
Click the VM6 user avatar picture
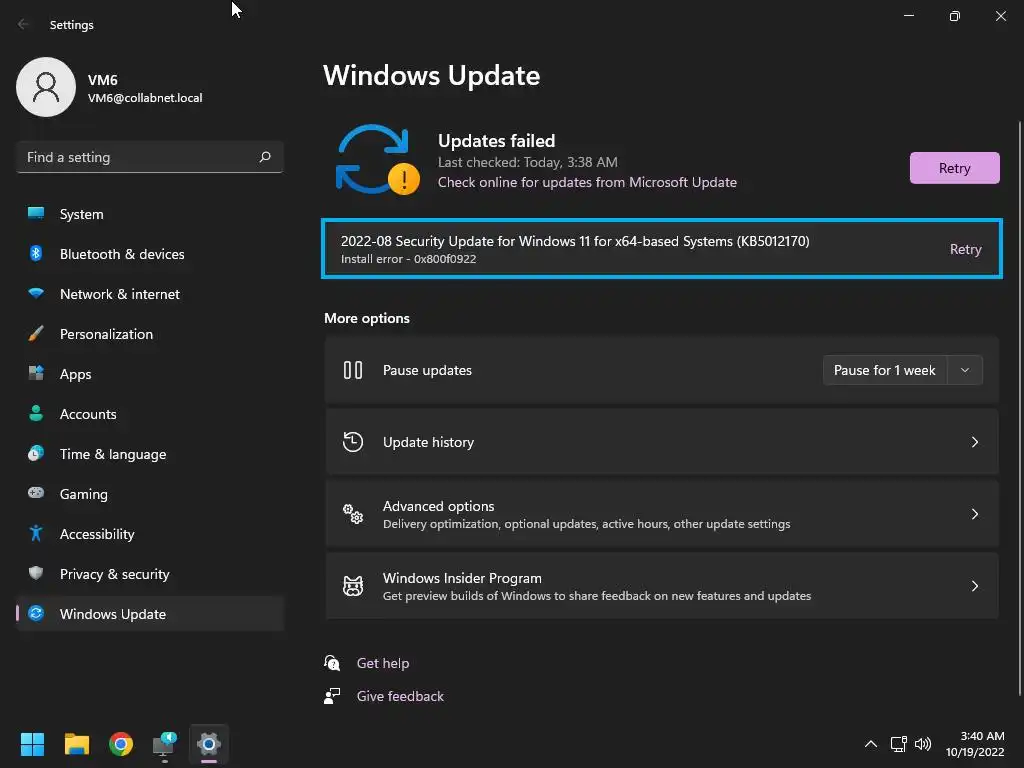click(46, 87)
